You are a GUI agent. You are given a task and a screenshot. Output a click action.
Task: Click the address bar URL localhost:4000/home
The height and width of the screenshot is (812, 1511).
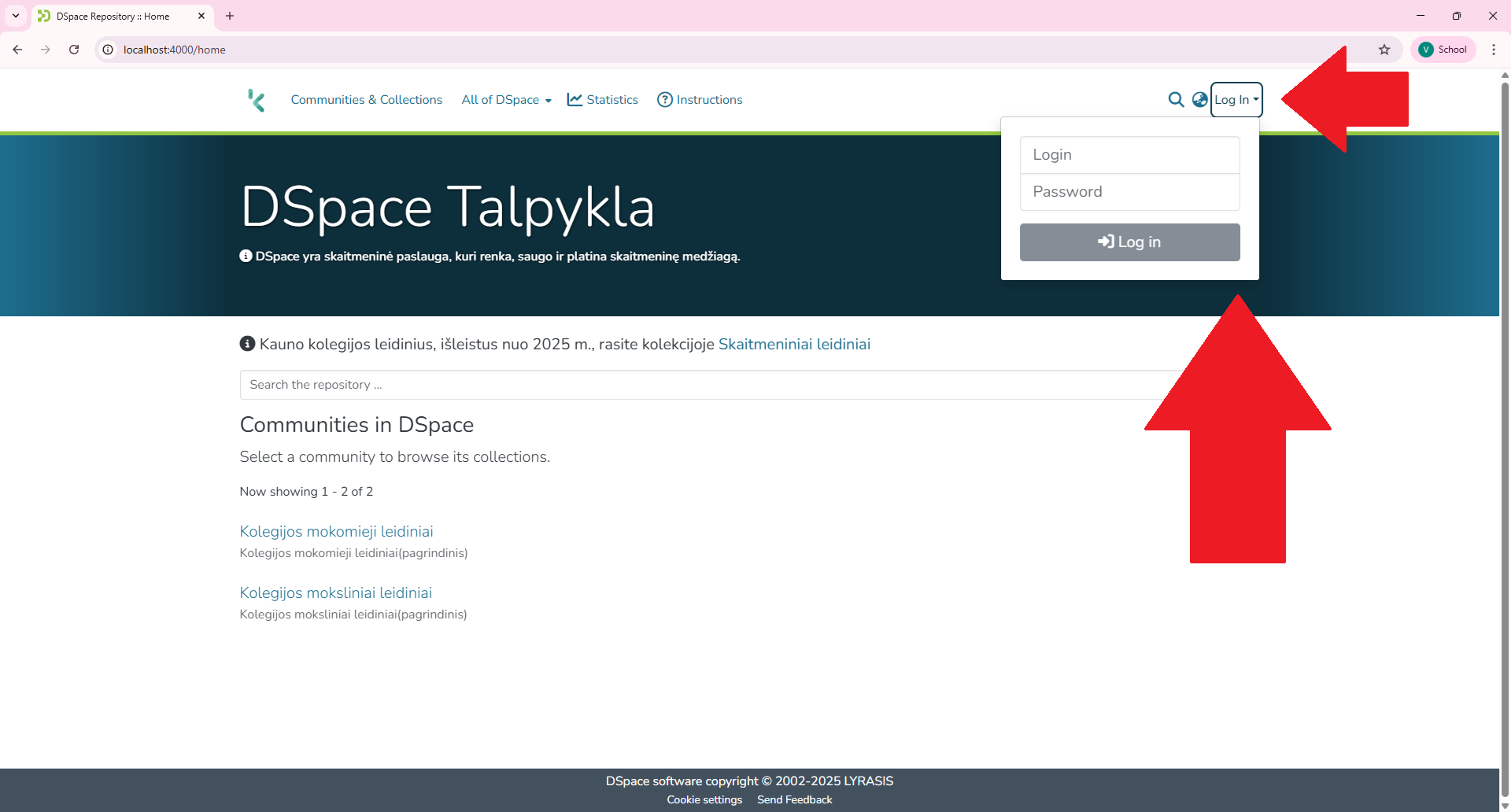(175, 50)
